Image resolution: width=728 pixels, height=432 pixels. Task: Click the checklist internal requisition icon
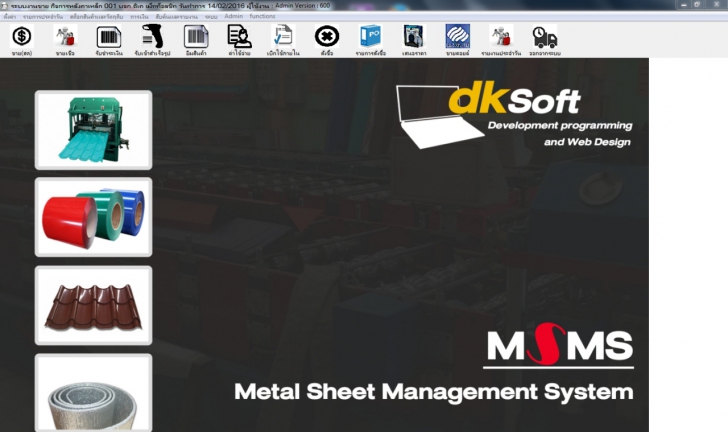283,36
